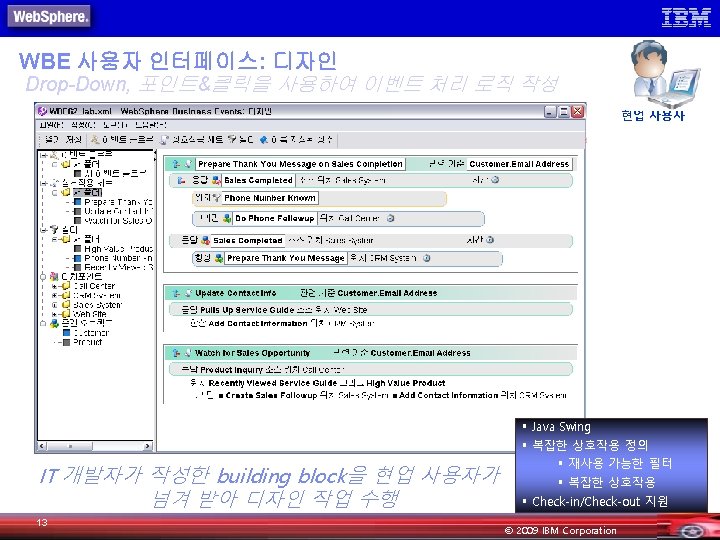720x540 pixels.
Task: Click the WebSphere logo badge
Action: click(x=49, y=17)
